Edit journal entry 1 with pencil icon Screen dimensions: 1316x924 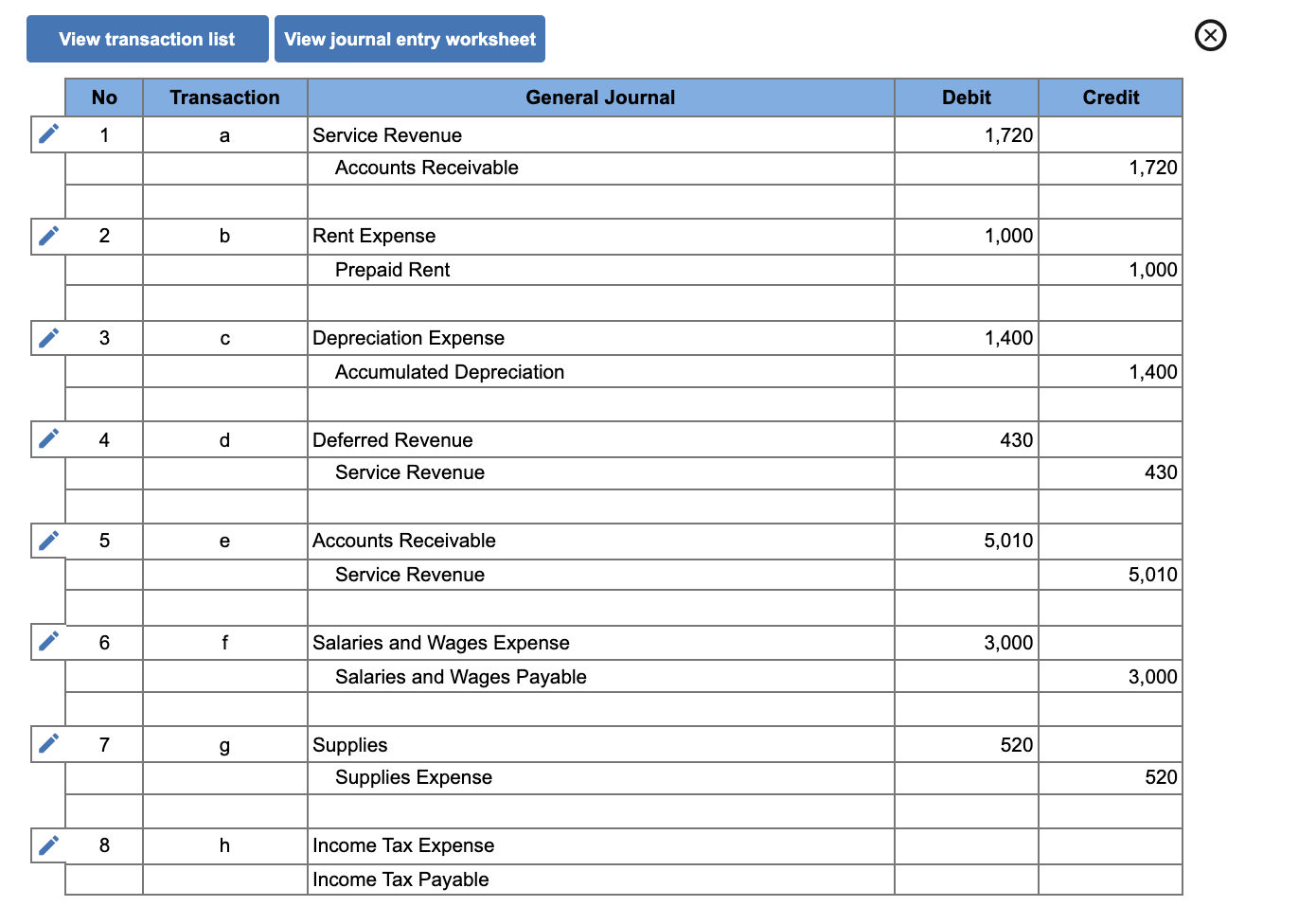49,134
